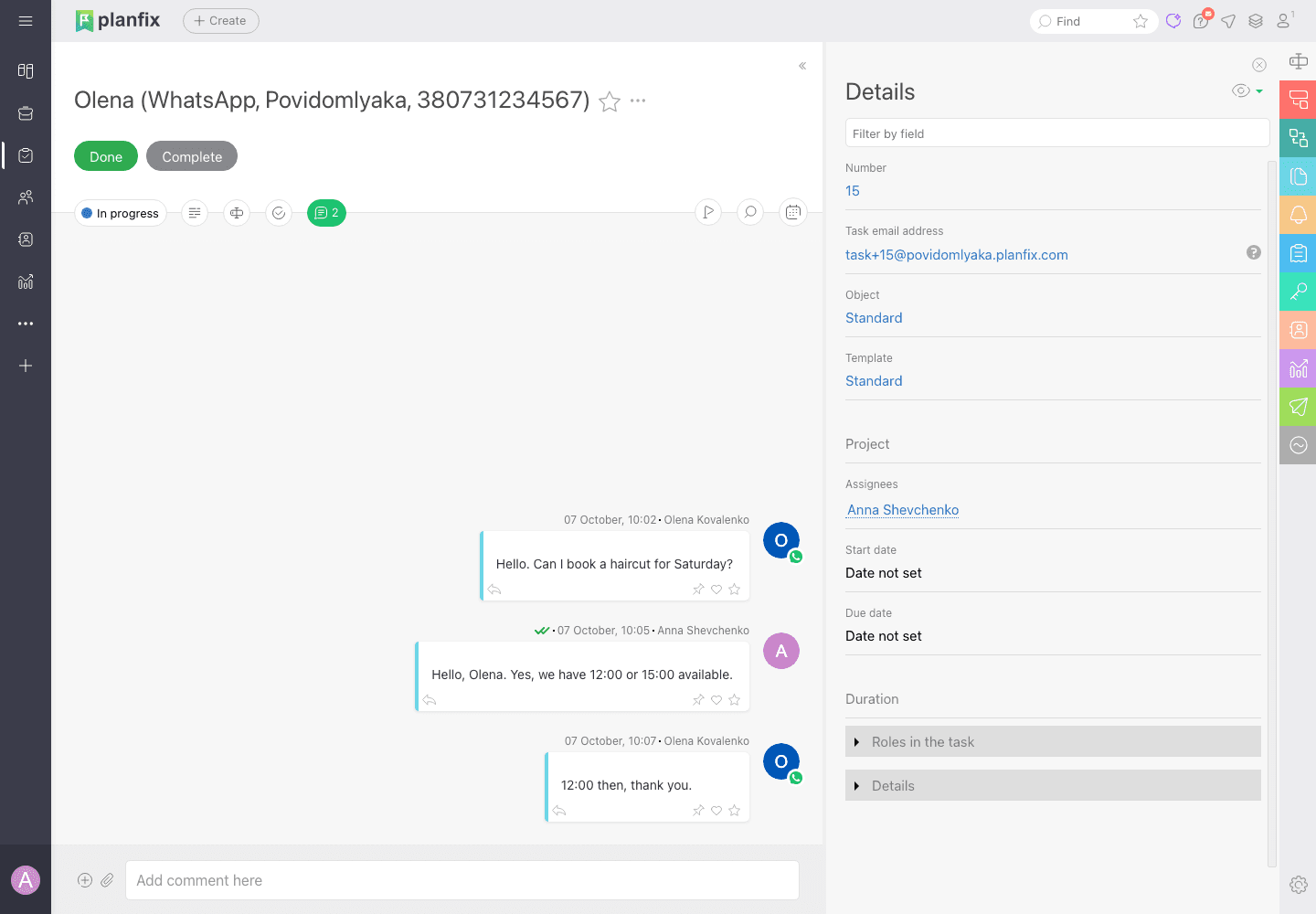Star the Olena task title

point(610,101)
